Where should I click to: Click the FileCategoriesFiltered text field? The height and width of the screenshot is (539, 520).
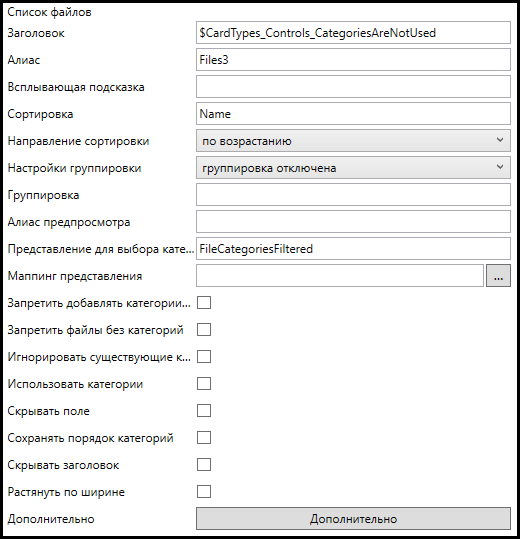[x=353, y=249]
